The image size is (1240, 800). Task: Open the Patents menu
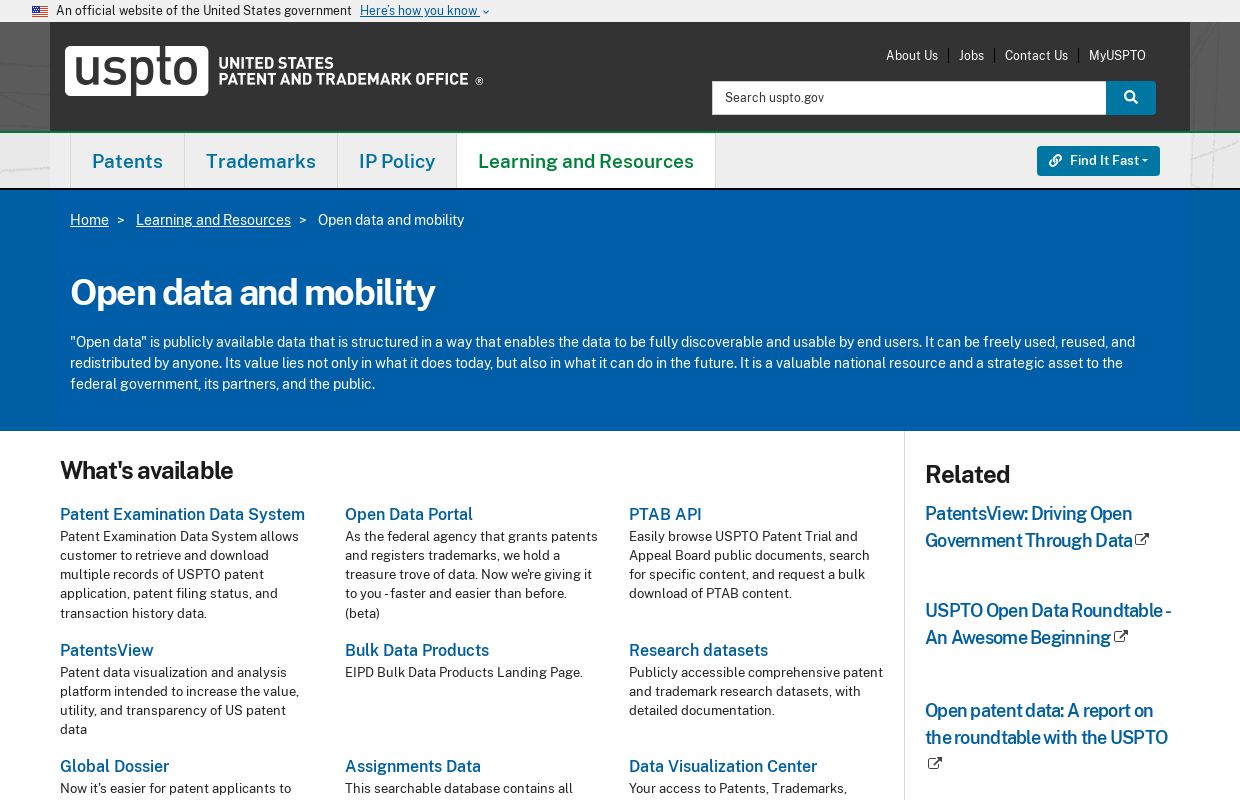127,161
